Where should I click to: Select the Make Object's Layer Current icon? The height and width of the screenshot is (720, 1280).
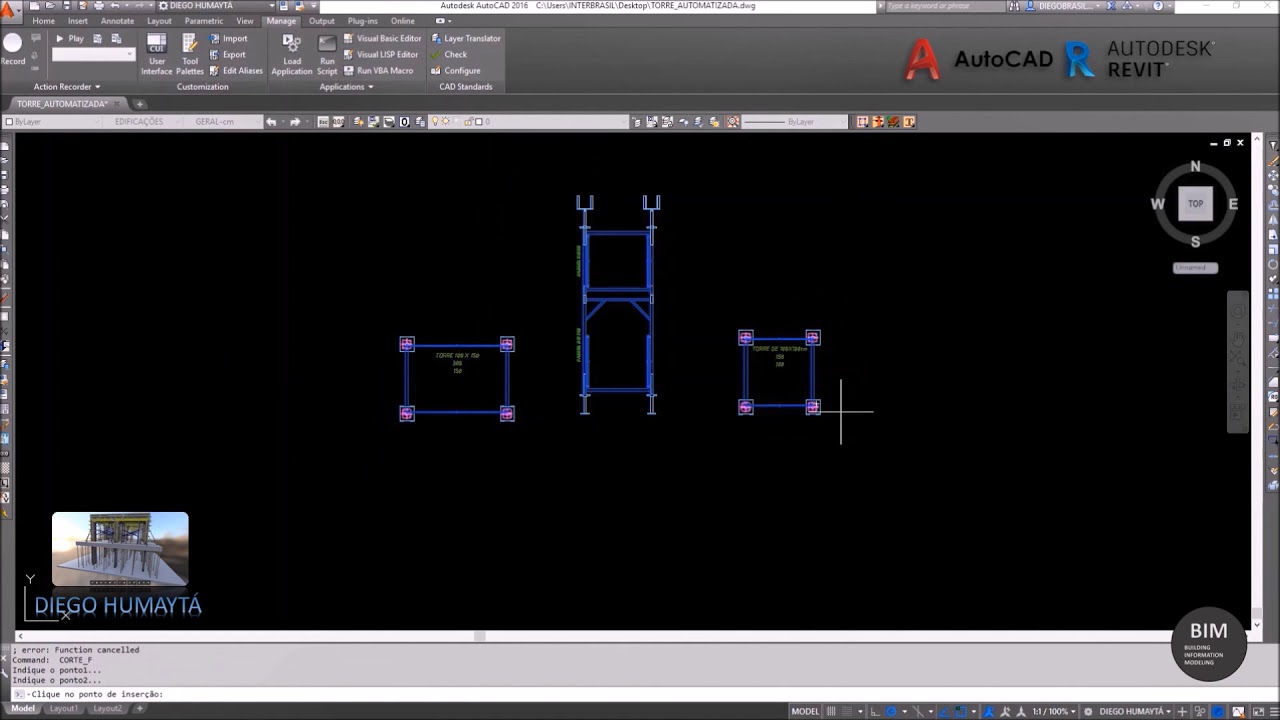click(638, 122)
